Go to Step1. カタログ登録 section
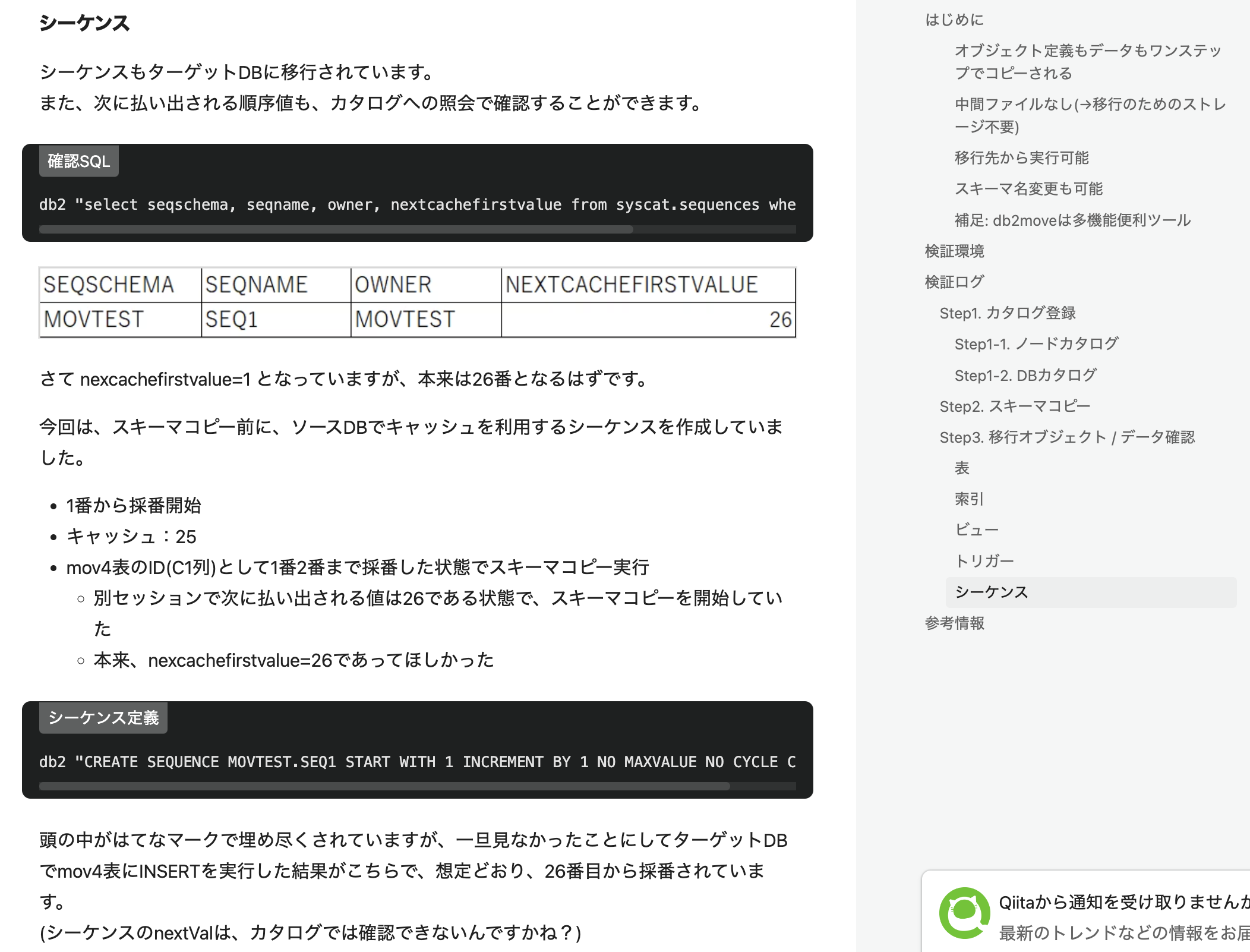This screenshot has width=1250, height=952. pos(1008,313)
